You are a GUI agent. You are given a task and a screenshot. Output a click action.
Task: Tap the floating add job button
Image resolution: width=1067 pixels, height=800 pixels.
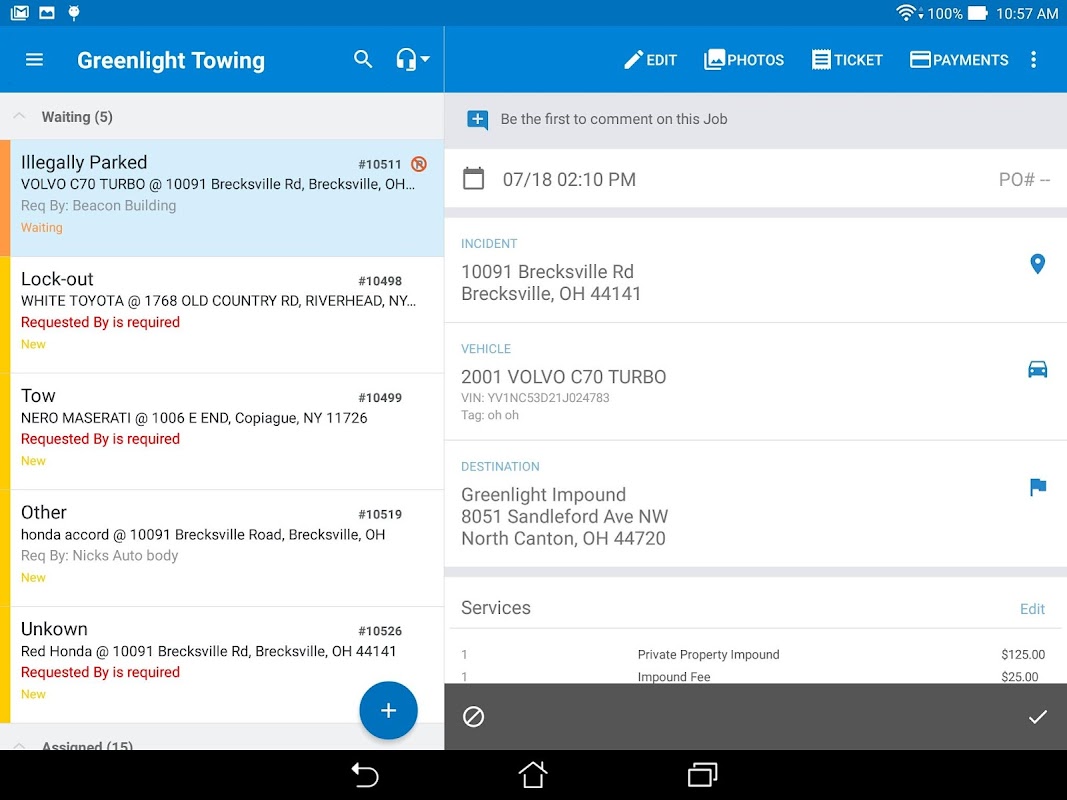click(x=388, y=710)
